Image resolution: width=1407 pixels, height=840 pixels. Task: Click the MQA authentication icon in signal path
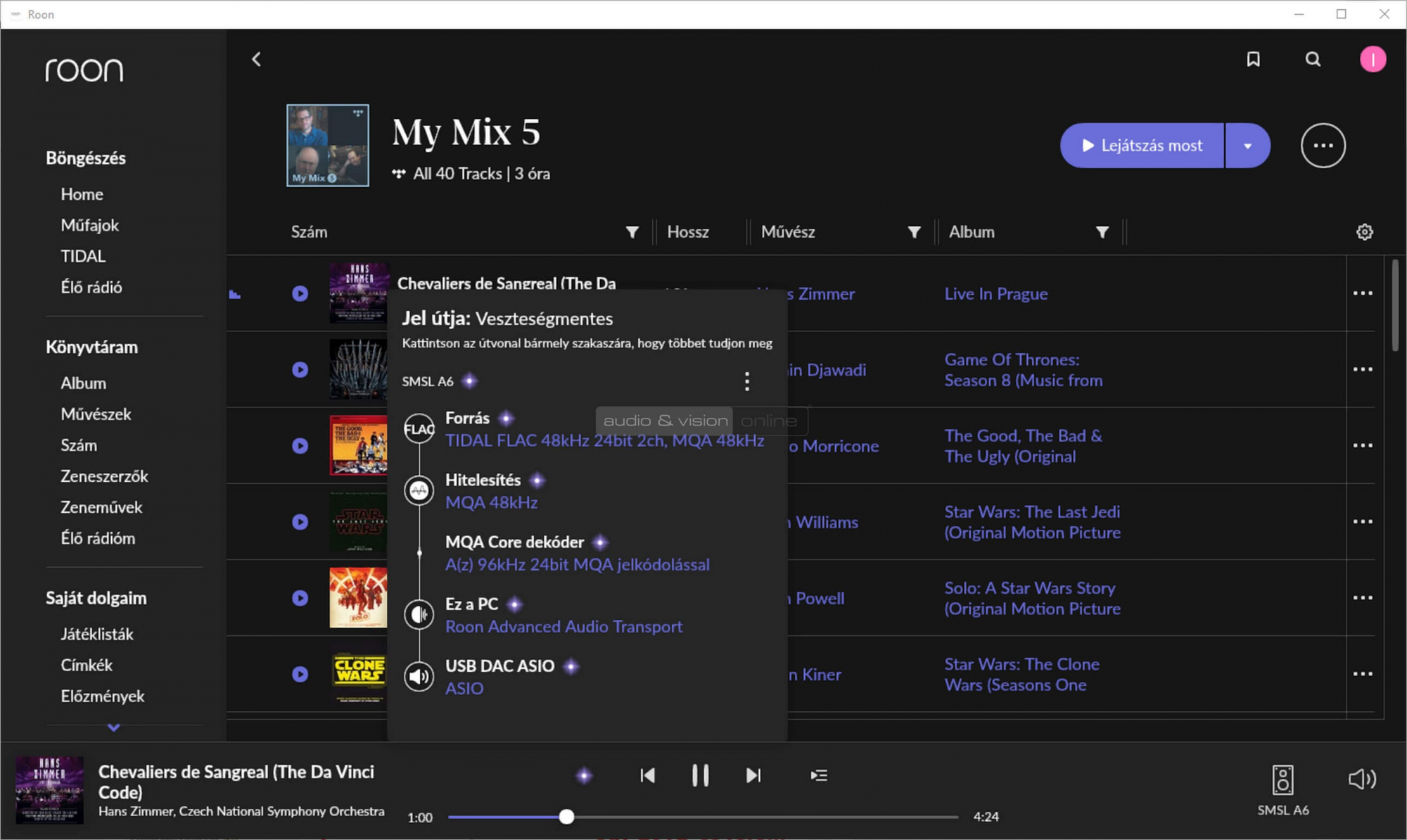[x=419, y=490]
